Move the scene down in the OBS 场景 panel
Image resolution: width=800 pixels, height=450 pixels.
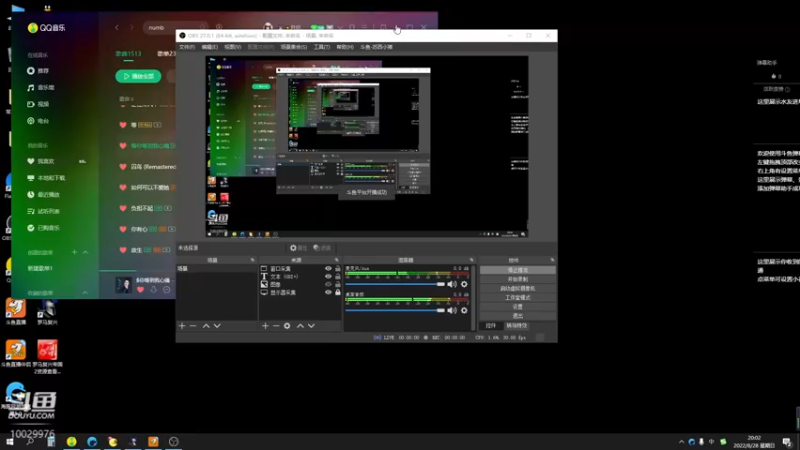pyautogui.click(x=217, y=326)
